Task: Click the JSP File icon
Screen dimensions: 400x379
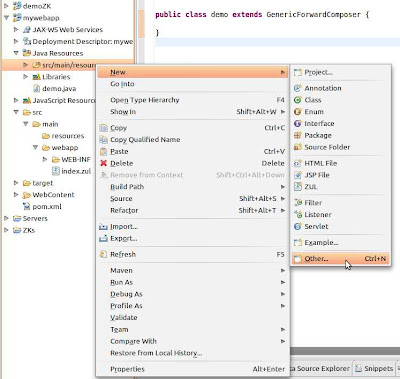Action: pyautogui.click(x=298, y=175)
